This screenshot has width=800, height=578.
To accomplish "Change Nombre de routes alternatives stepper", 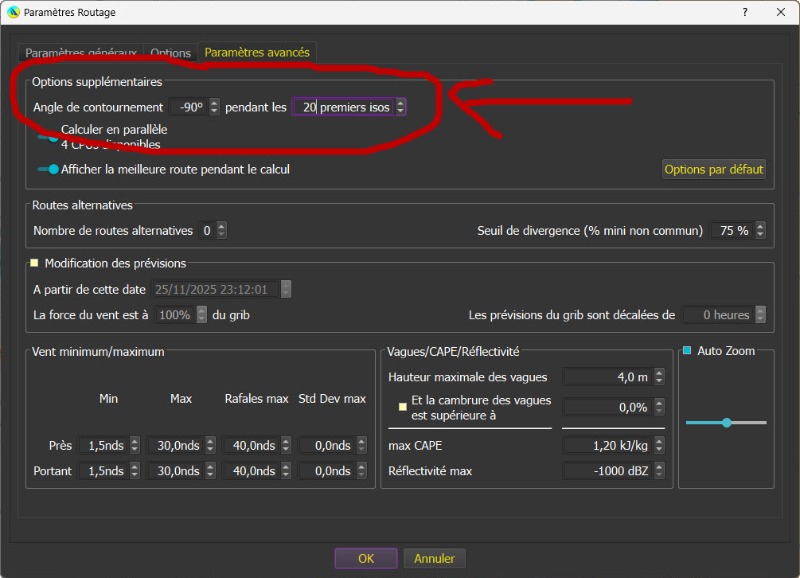I will tap(221, 230).
